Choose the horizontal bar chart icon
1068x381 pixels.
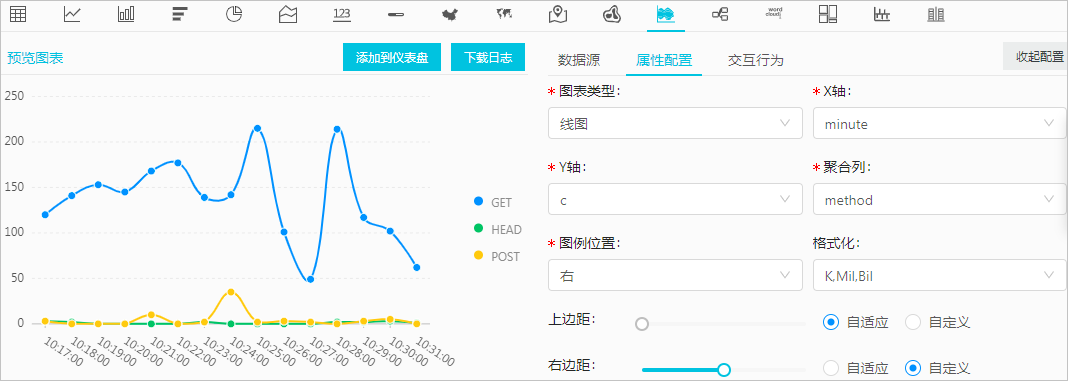pos(180,14)
